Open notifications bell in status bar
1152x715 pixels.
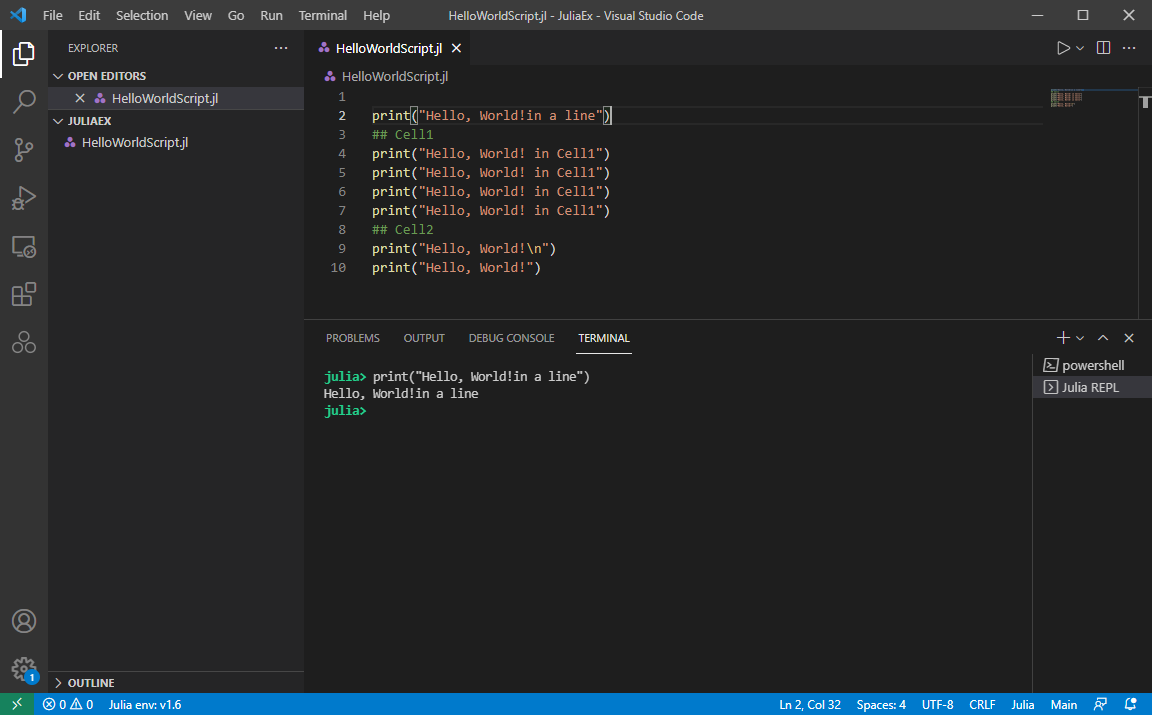1131,704
